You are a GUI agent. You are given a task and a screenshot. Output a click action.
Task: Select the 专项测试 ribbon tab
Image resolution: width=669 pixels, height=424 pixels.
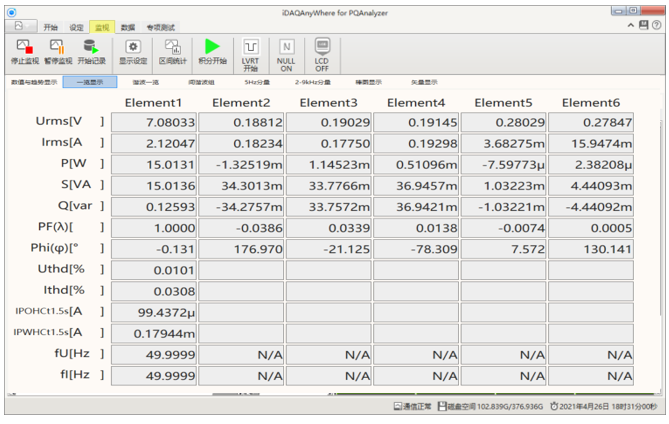point(160,27)
